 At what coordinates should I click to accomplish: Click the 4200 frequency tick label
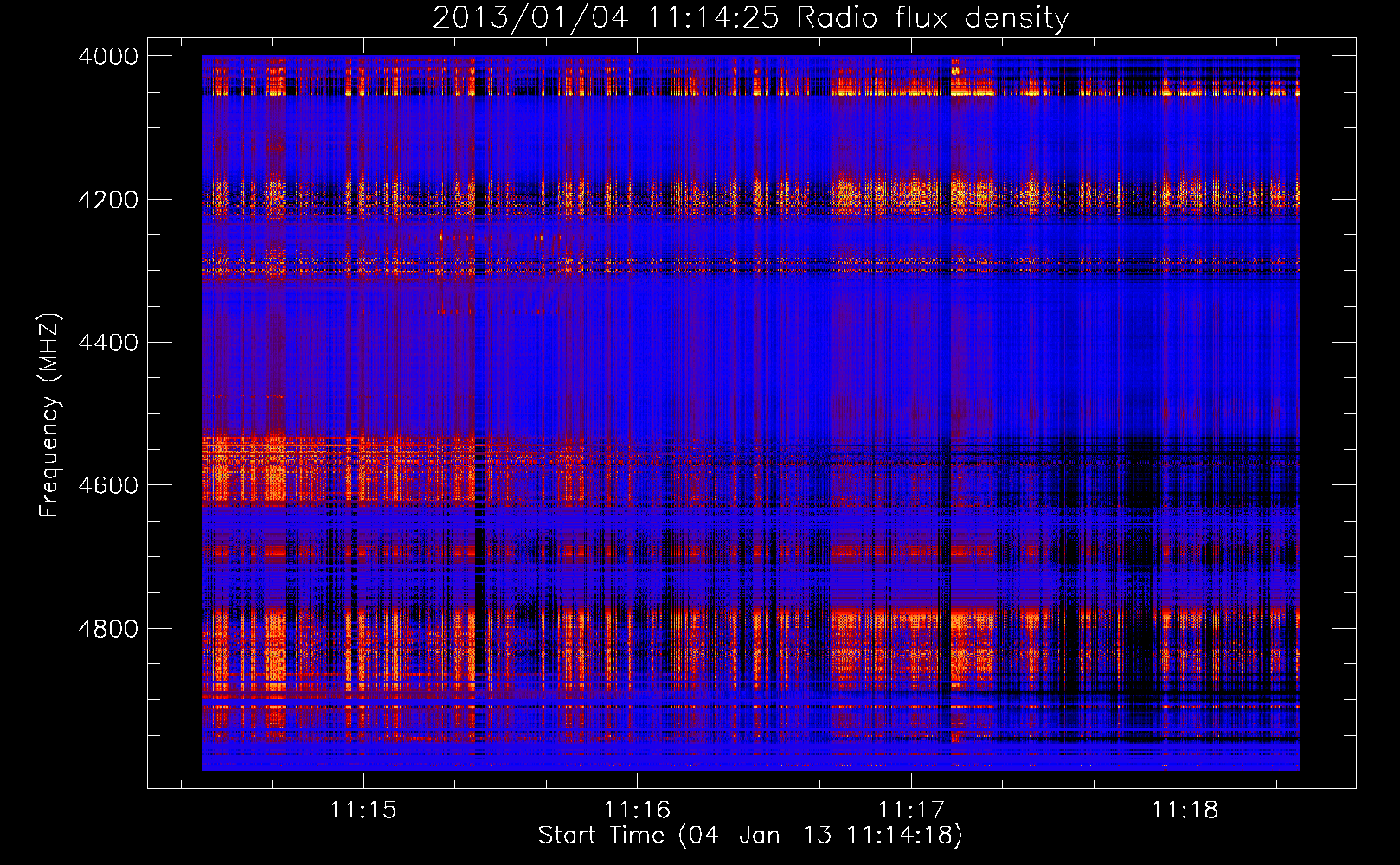[x=107, y=200]
